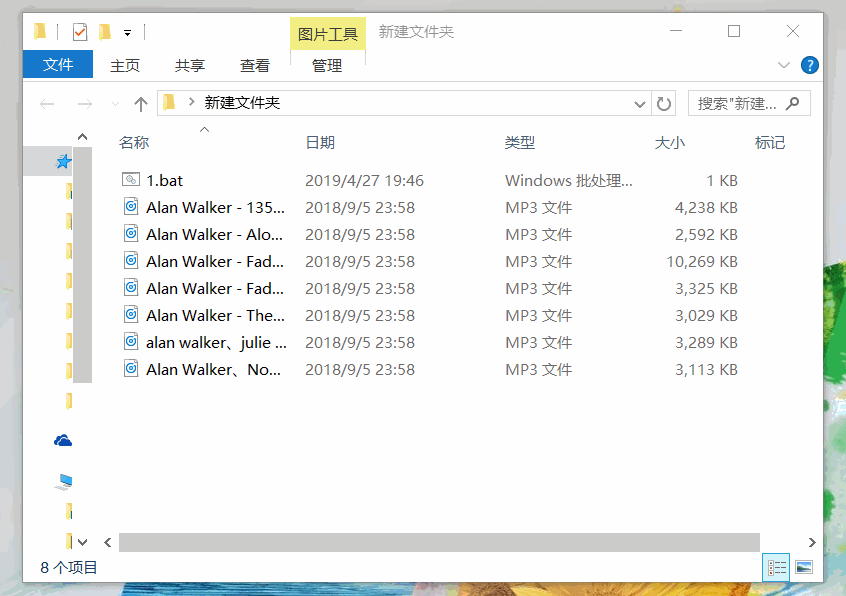Image resolution: width=846 pixels, height=596 pixels.
Task: Click the 2,592 KB size cell
Action: (706, 235)
